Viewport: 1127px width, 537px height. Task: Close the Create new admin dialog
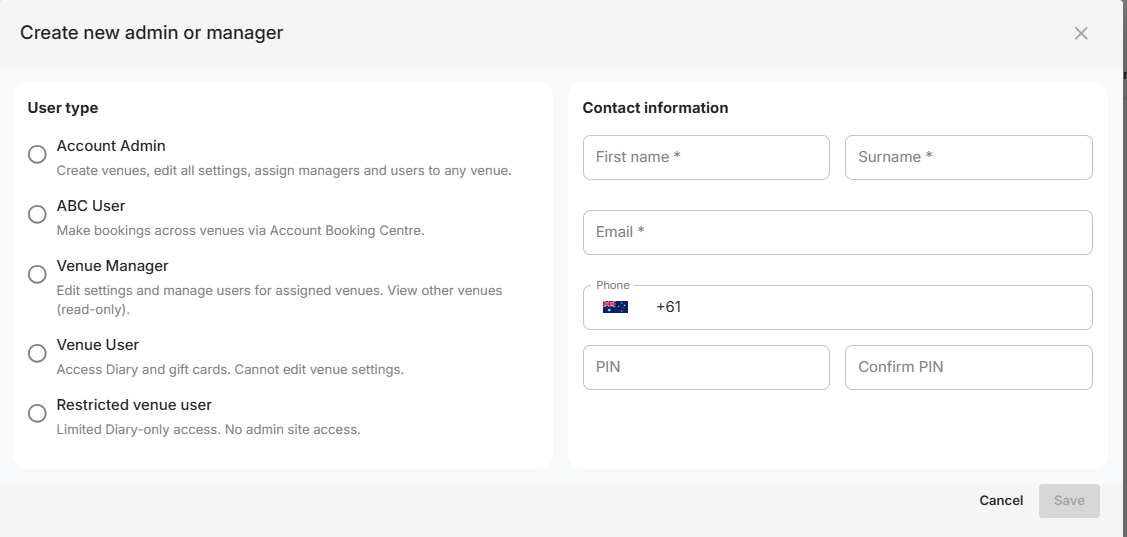(x=1080, y=33)
